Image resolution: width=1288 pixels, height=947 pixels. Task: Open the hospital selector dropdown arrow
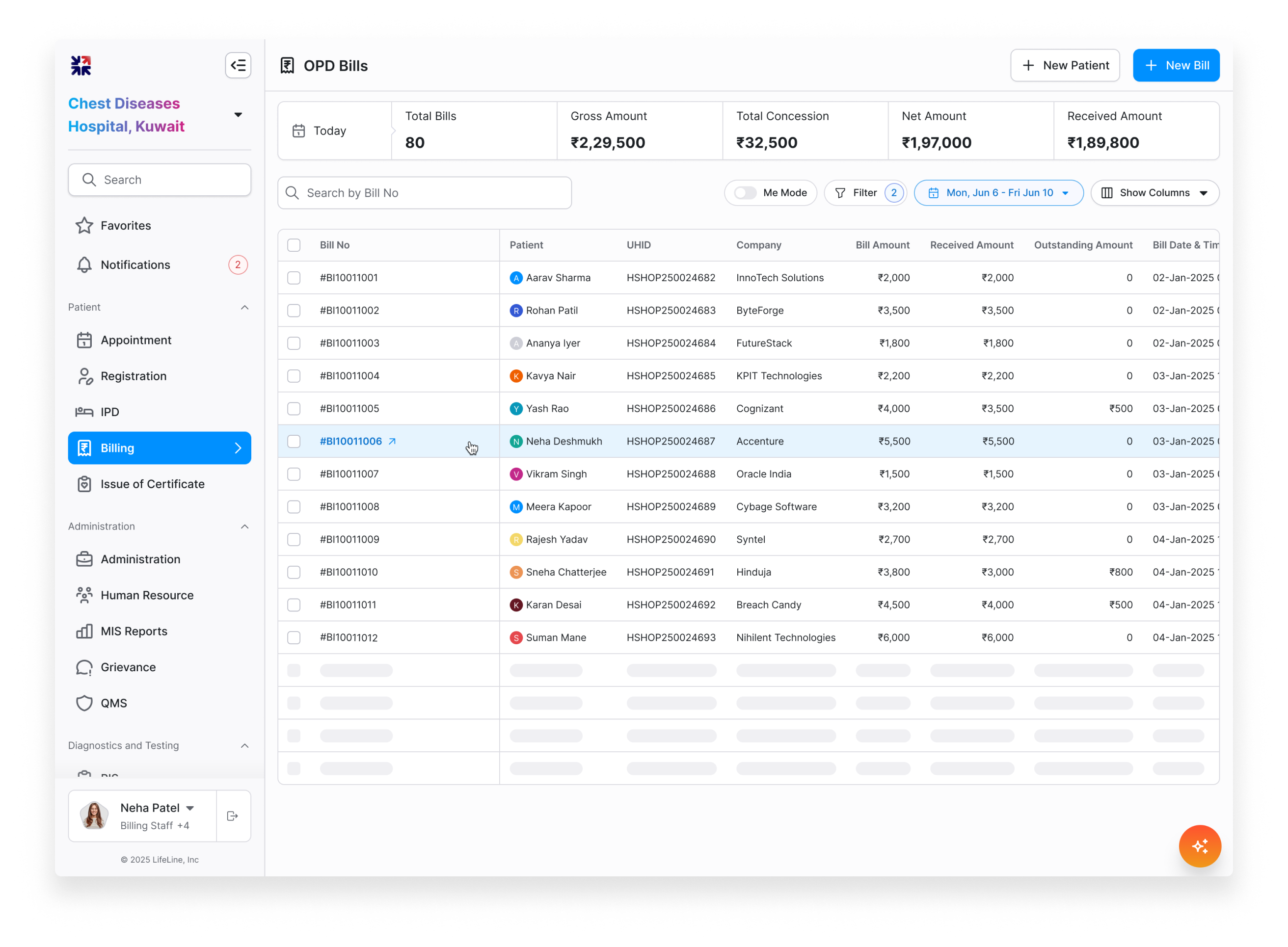click(238, 115)
